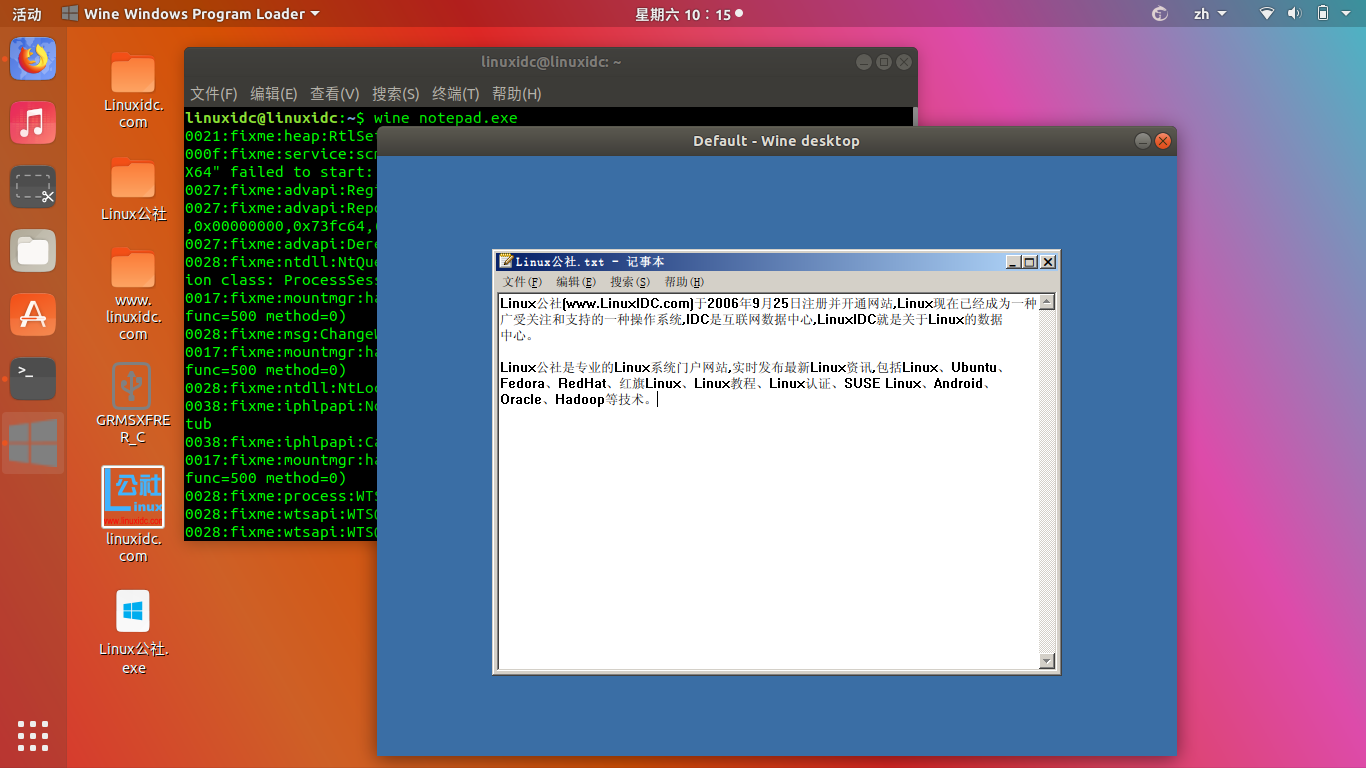Click the notepad title bar icon
Viewport: 1366px width, 768px height.
[507, 262]
